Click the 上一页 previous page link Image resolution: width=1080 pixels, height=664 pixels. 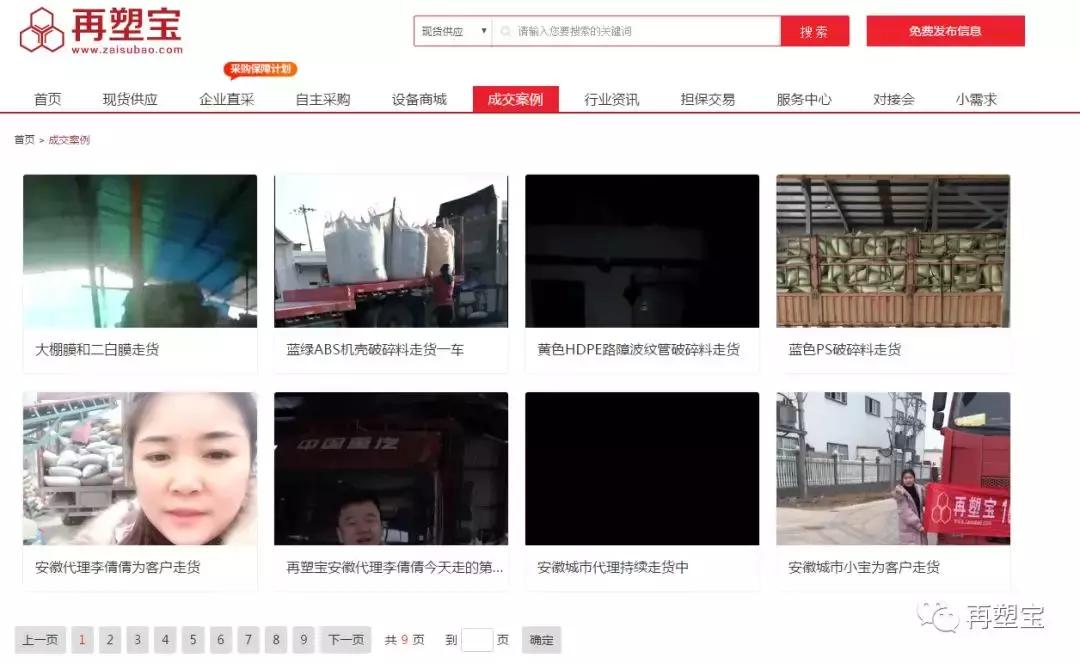[40, 639]
